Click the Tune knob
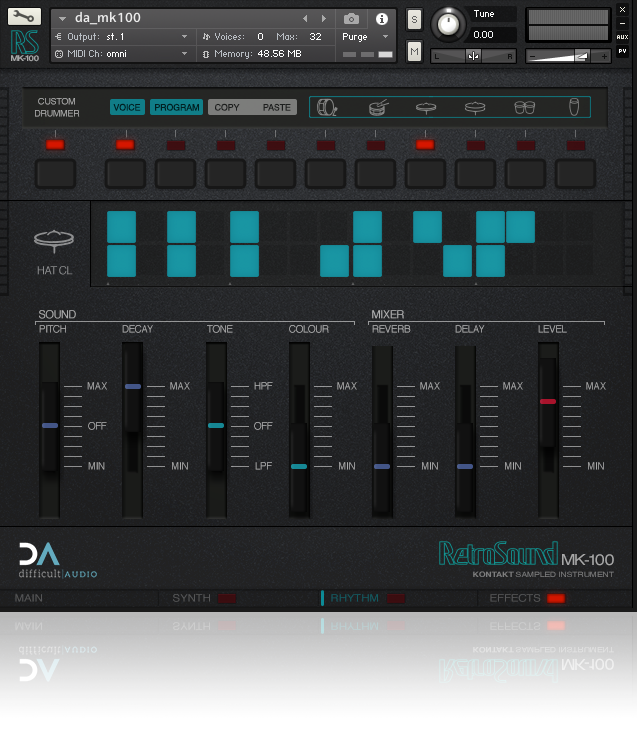 (x=448, y=24)
